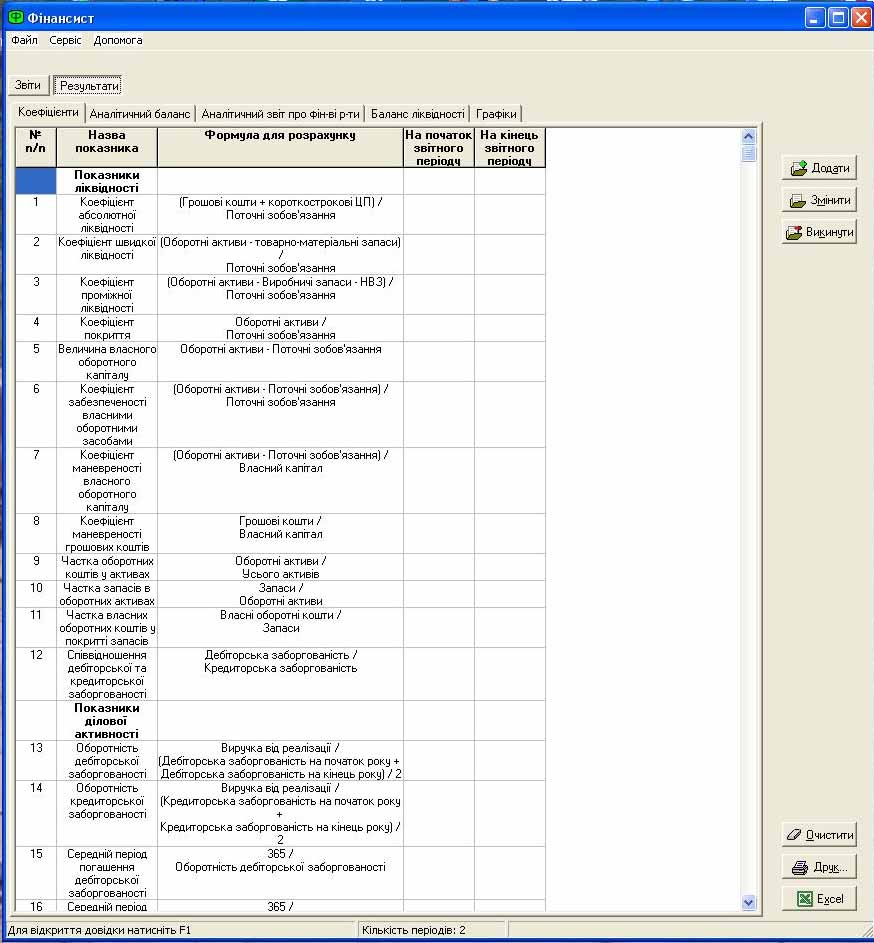Open the Сервіс menu
The width and height of the screenshot is (874, 943).
[65, 41]
